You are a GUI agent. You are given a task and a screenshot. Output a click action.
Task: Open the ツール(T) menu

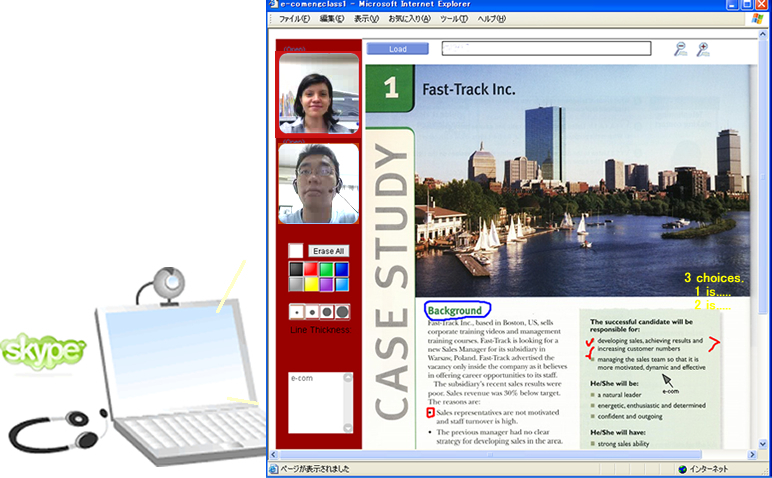pos(453,19)
